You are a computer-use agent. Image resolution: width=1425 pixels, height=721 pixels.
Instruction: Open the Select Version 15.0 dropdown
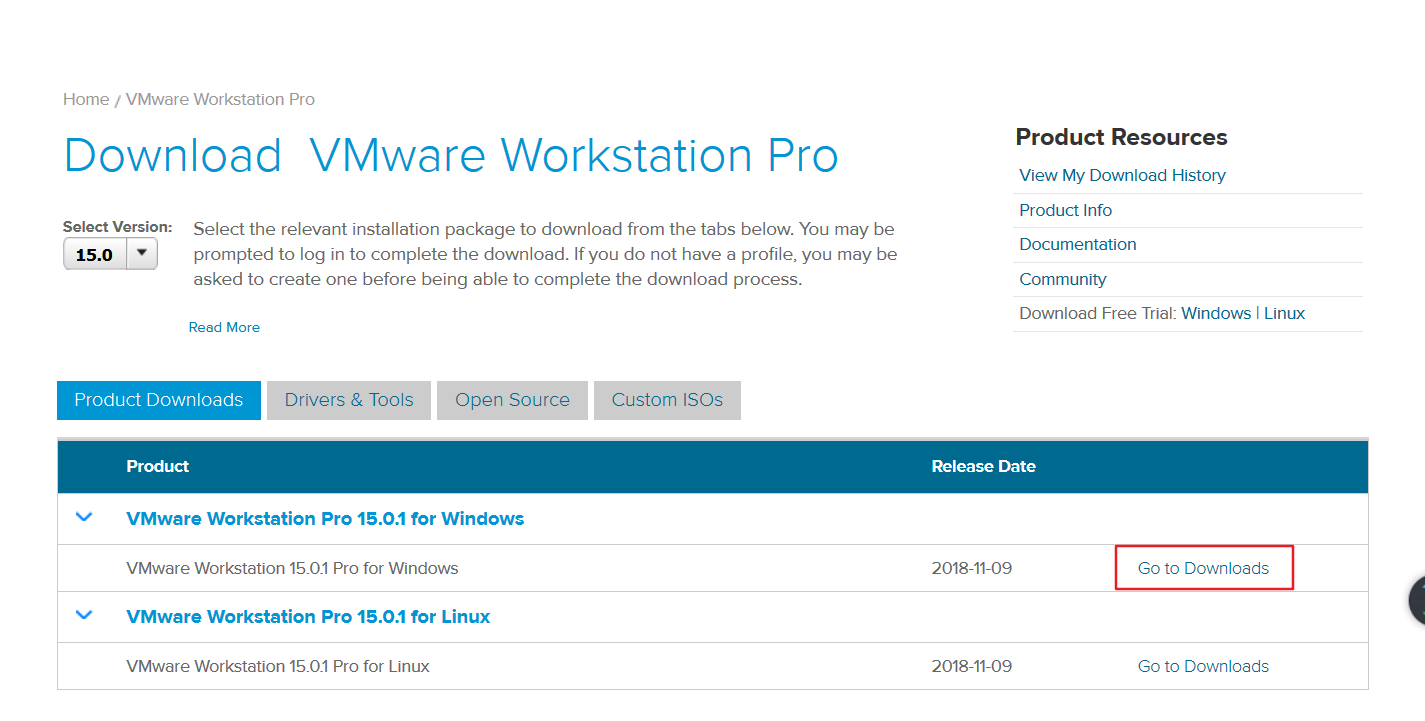click(x=110, y=254)
